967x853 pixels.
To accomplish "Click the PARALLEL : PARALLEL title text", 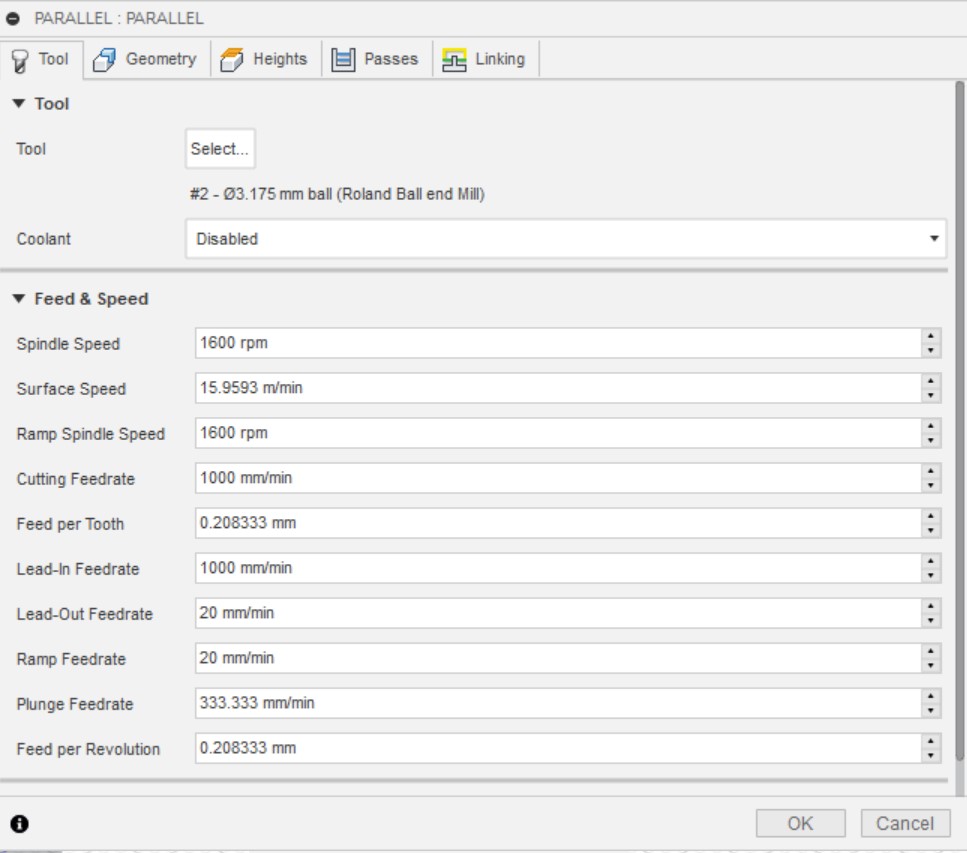I will 119,19.
